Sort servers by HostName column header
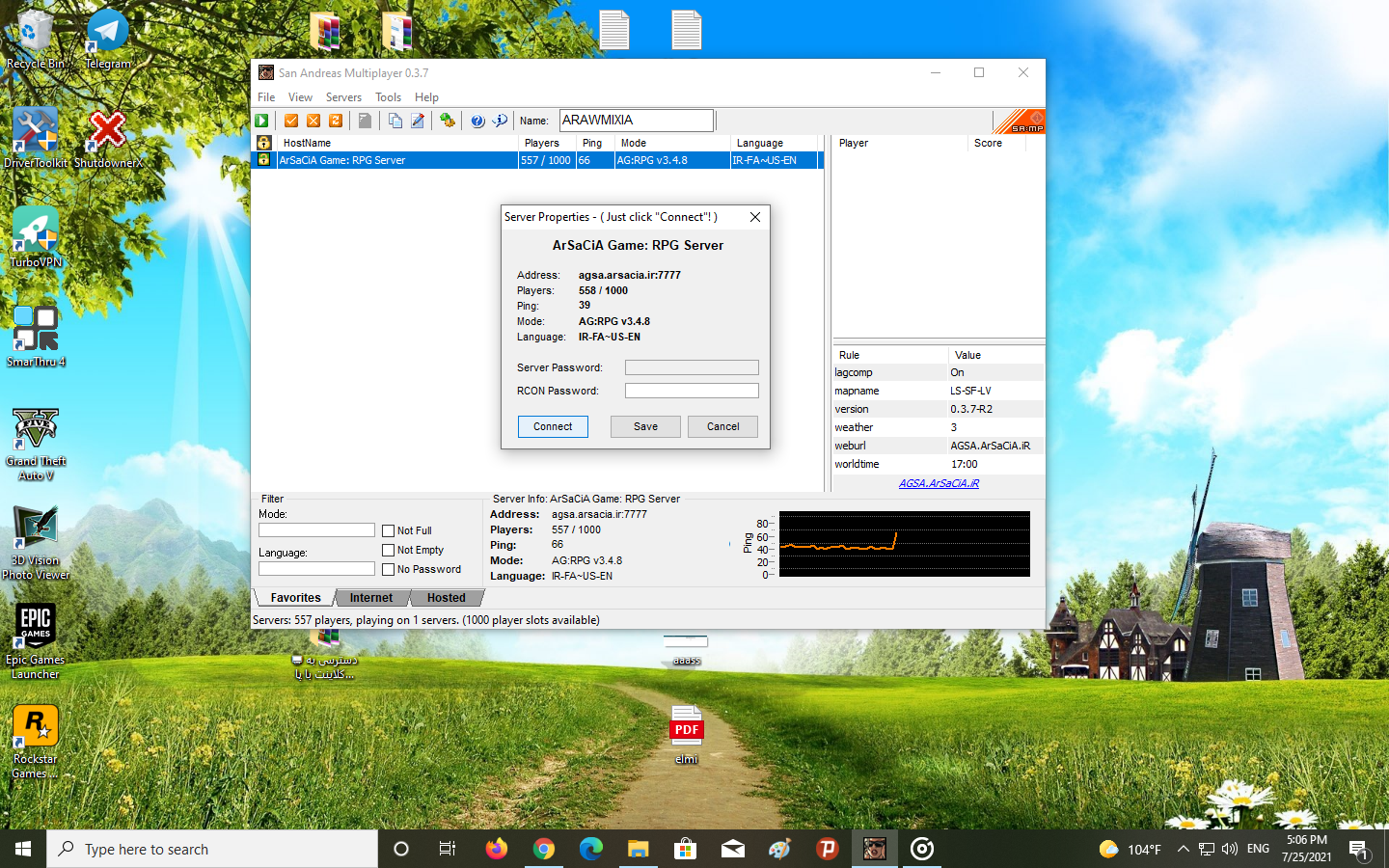 coord(397,143)
